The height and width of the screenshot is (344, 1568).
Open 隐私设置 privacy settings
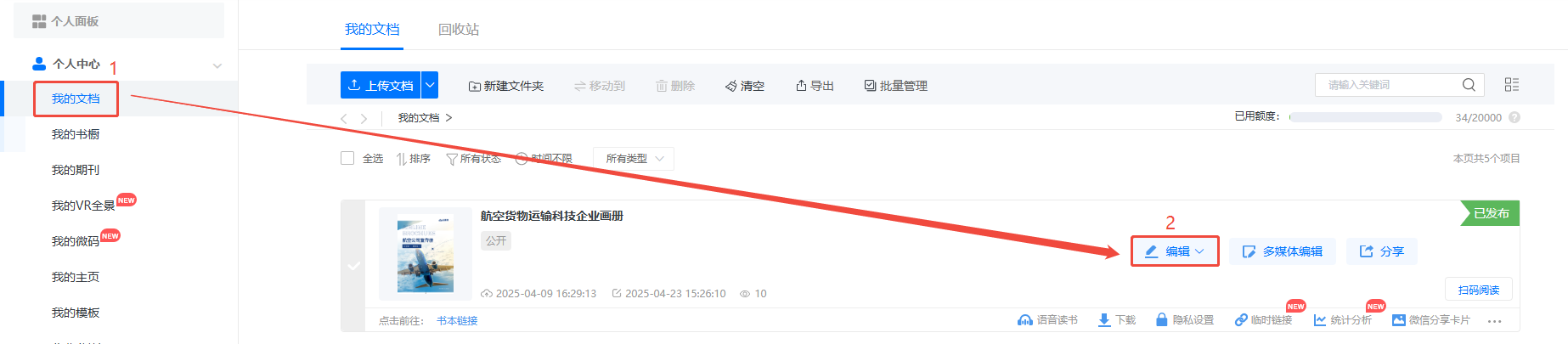pyautogui.click(x=1184, y=320)
